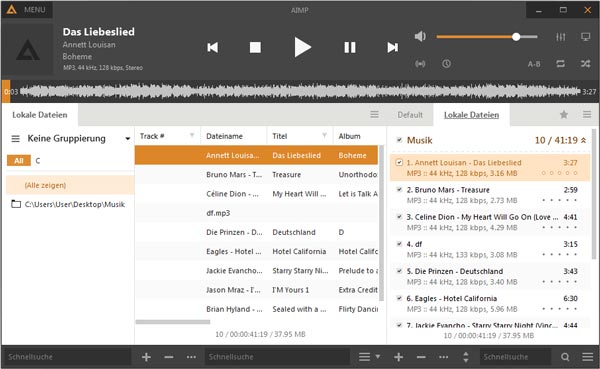Screen dimensions: 600x369
Task: Click the favorites star icon
Action: (564, 114)
